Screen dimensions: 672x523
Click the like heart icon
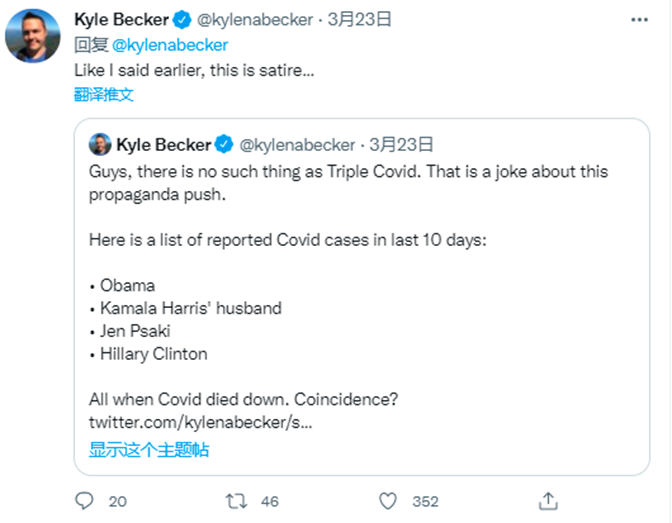tap(390, 500)
